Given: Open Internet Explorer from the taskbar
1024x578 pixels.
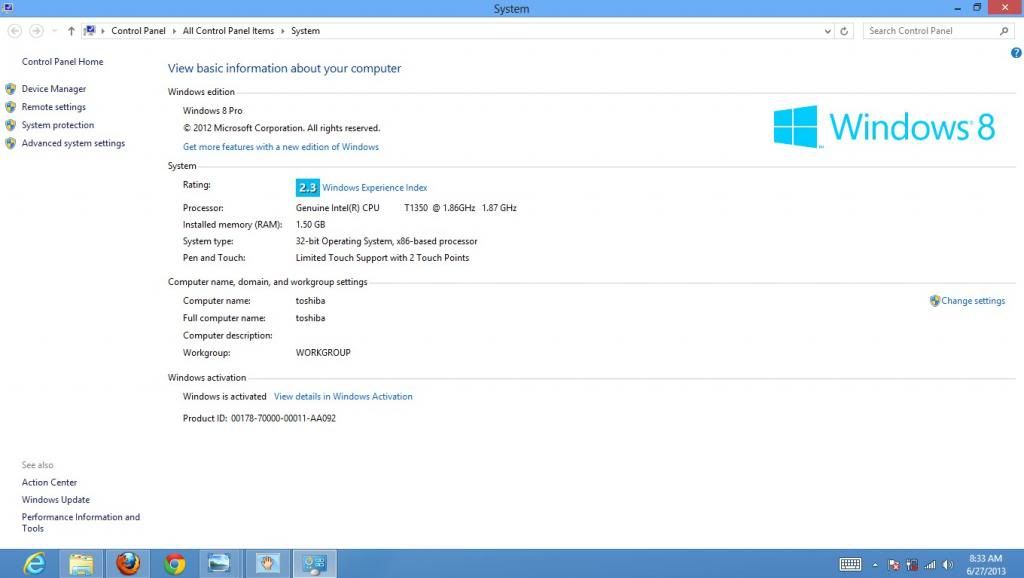Looking at the screenshot, I should pyautogui.click(x=34, y=563).
